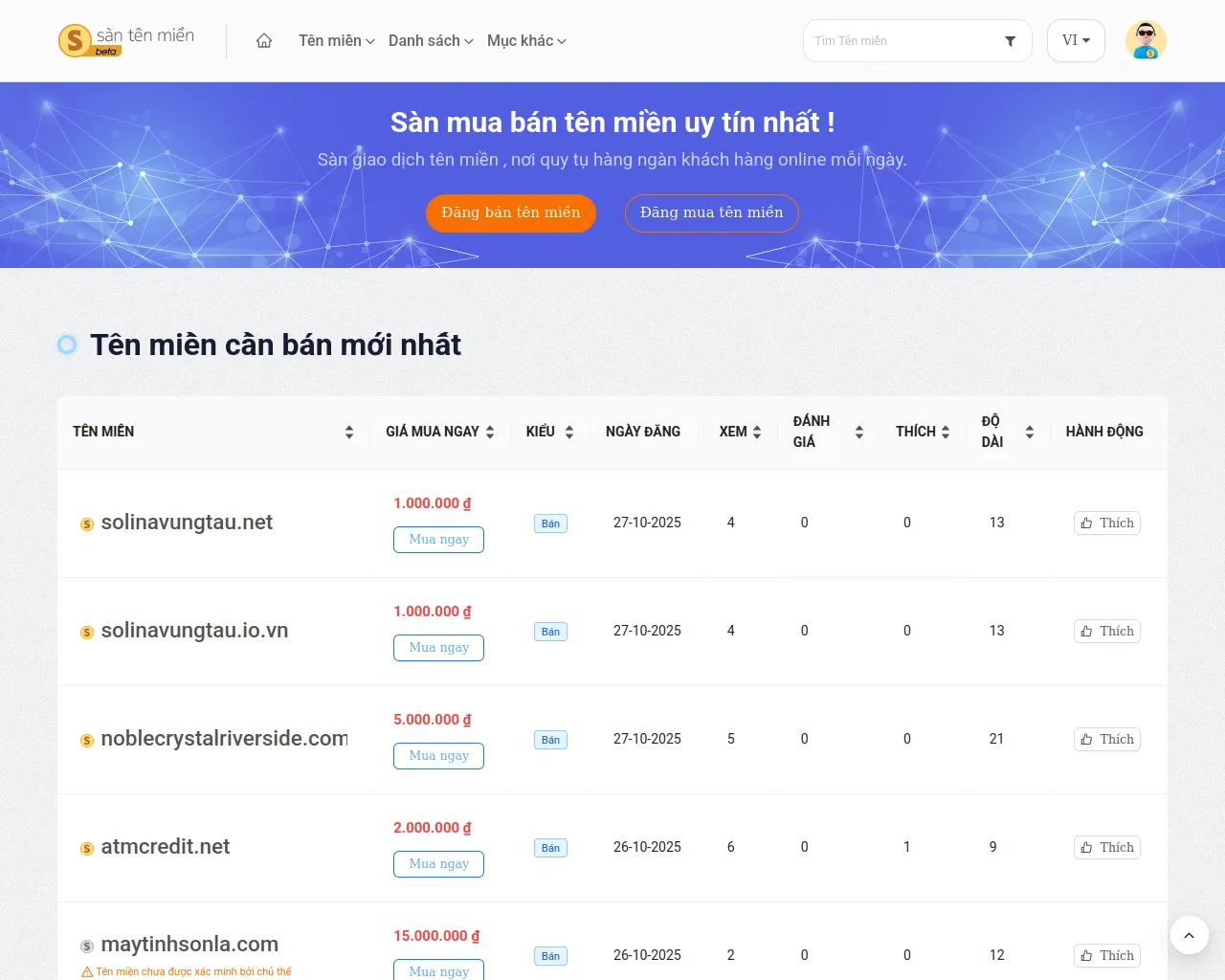
Task: Like solinavungtau.io.vn with Thích button
Action: coord(1107,631)
